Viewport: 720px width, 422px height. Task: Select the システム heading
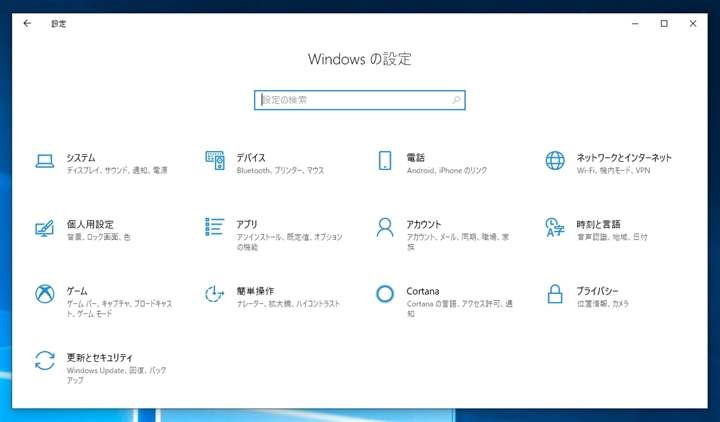point(81,158)
